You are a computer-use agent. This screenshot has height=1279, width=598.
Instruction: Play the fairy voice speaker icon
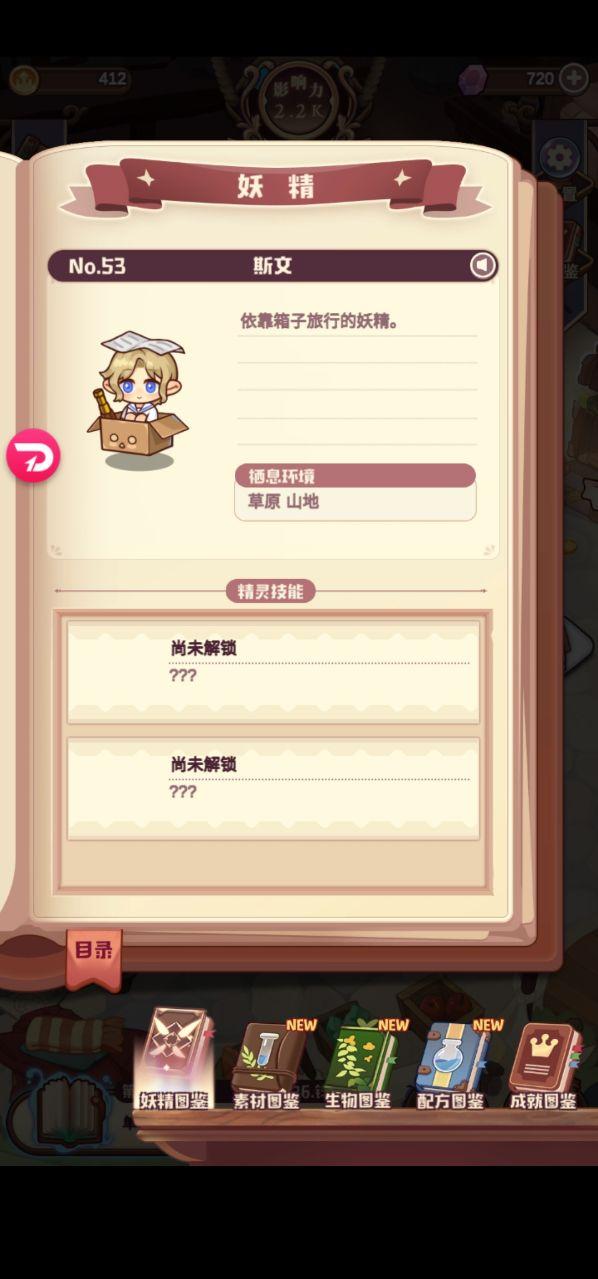point(483,265)
